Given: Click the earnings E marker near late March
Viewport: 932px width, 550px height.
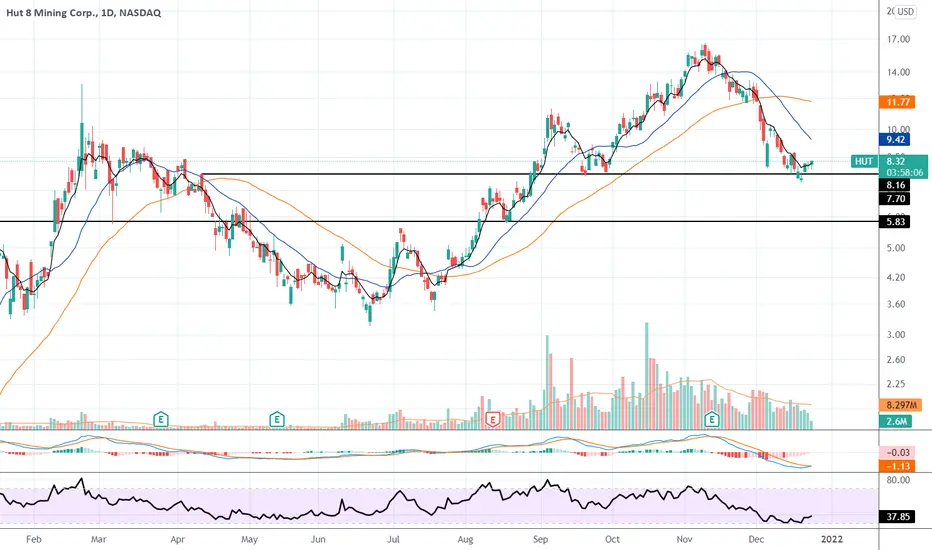Looking at the screenshot, I should [160, 420].
